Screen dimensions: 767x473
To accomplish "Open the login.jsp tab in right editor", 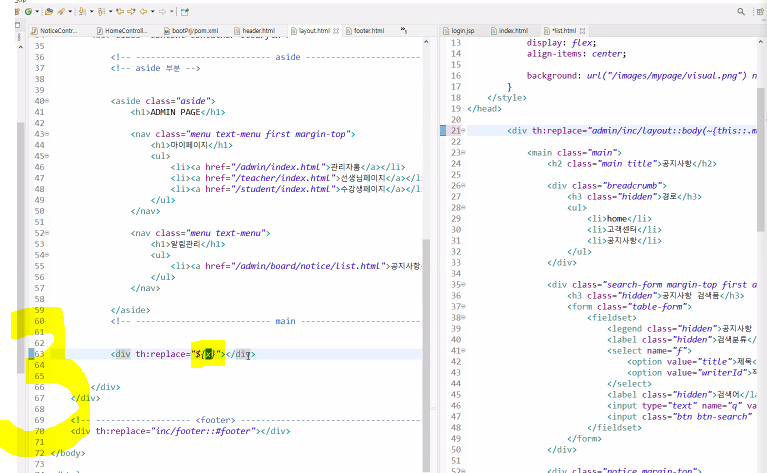I will click(458, 30).
